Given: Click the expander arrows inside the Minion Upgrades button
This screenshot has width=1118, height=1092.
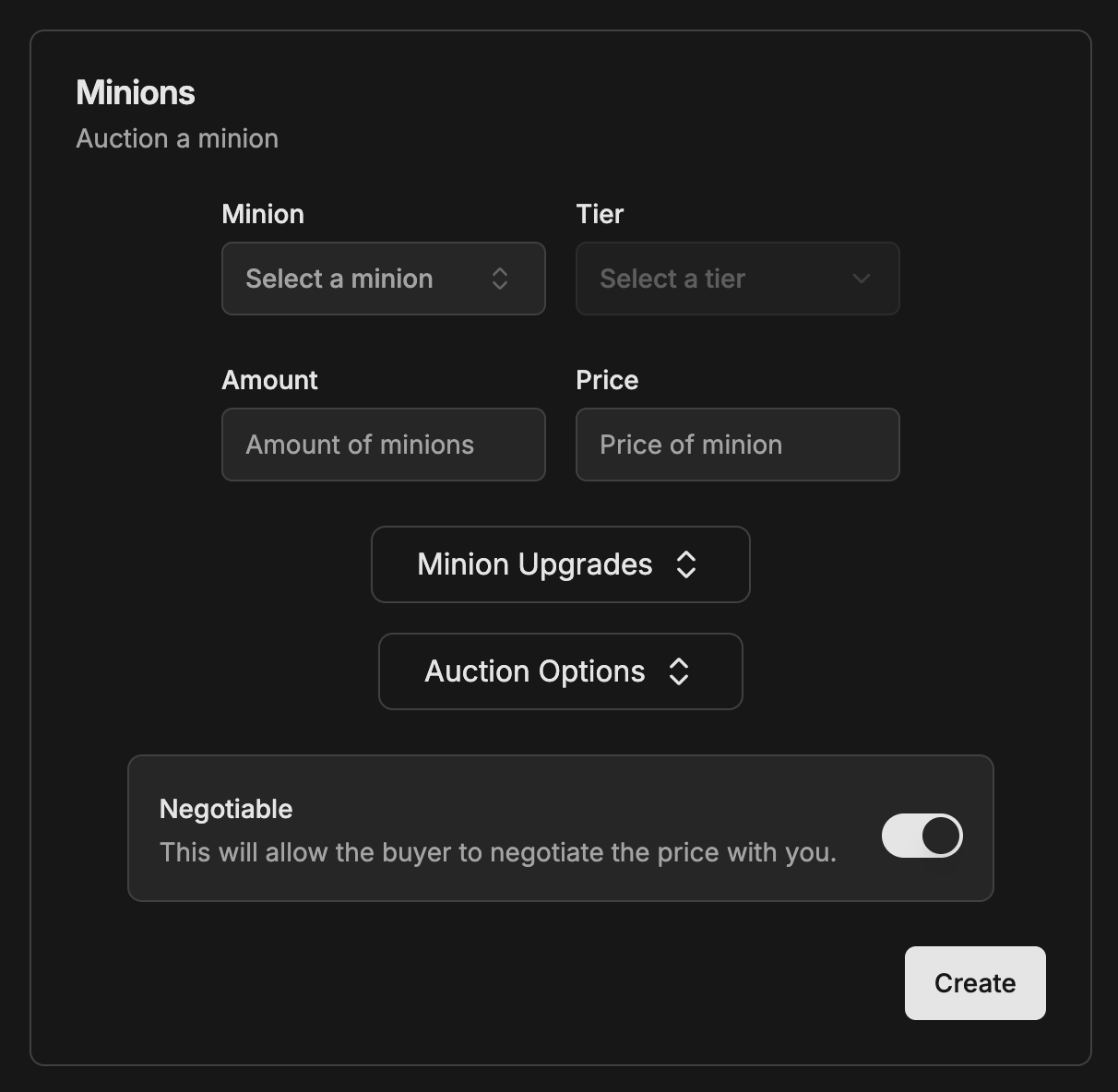Looking at the screenshot, I should [686, 564].
